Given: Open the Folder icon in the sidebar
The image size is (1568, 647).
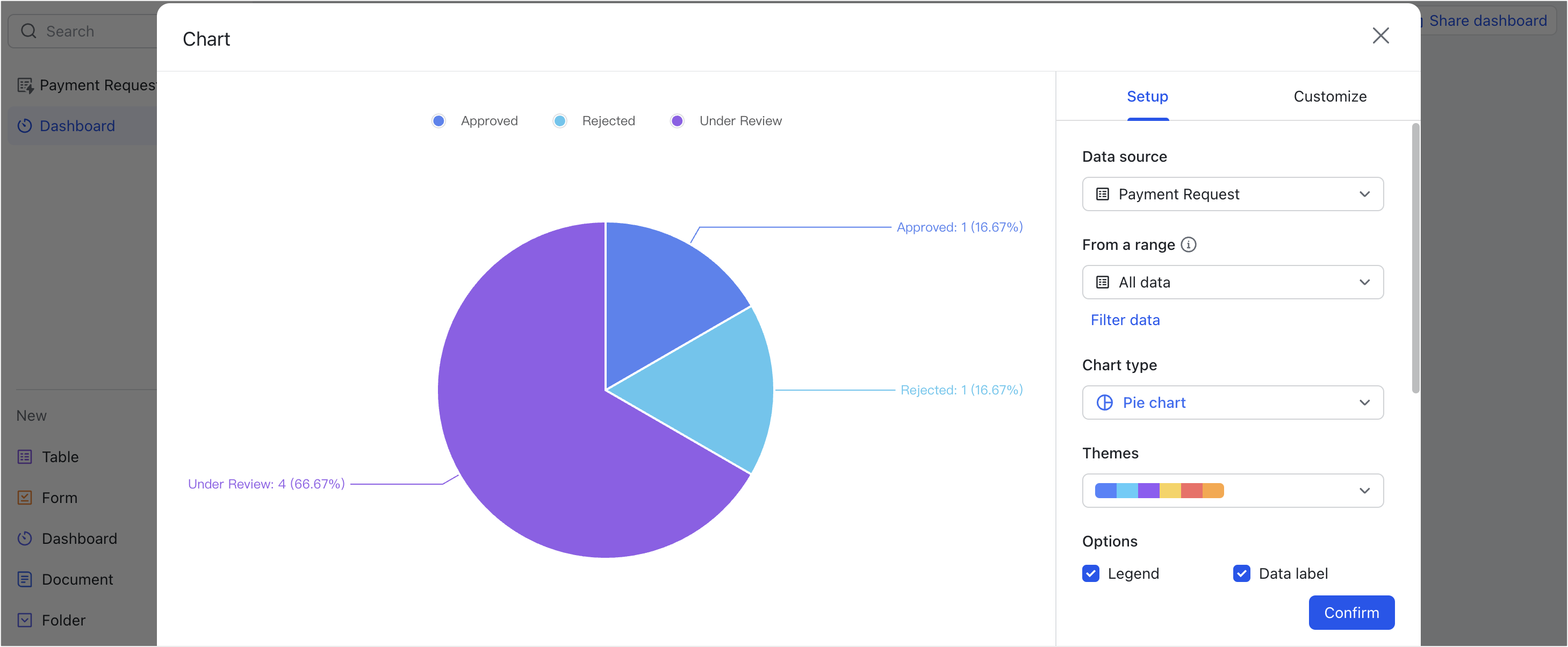Looking at the screenshot, I should click(24, 620).
